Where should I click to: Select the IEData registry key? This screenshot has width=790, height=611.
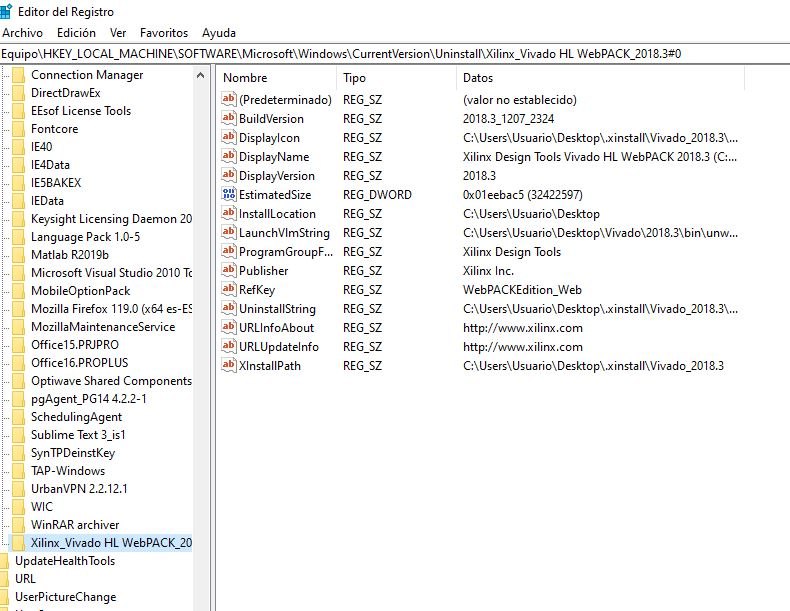tap(47, 201)
